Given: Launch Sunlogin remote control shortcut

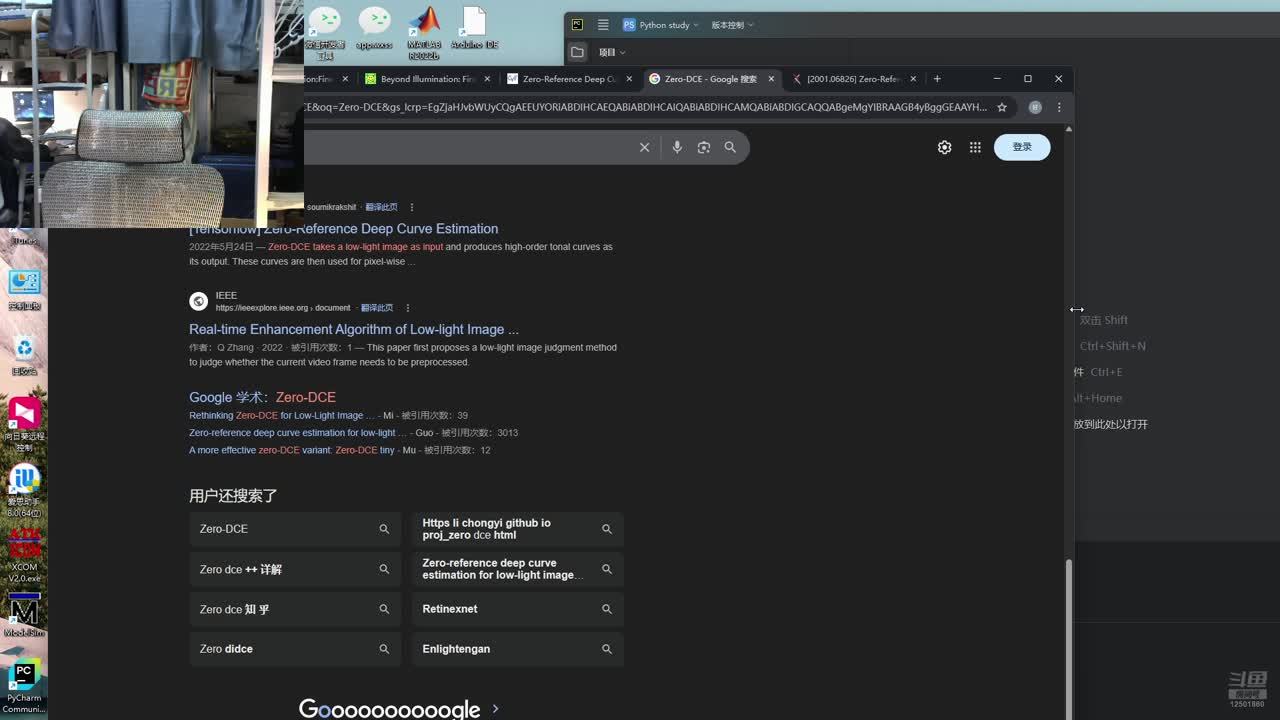Looking at the screenshot, I should point(24,425).
